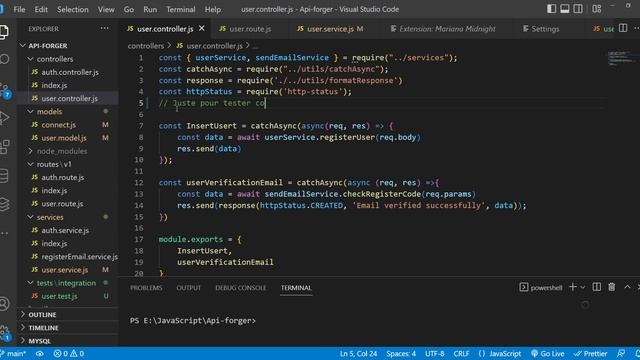Viewport: 640px width, 360px height.
Task: Open the Explorer view in activity bar
Action: coord(4,32)
